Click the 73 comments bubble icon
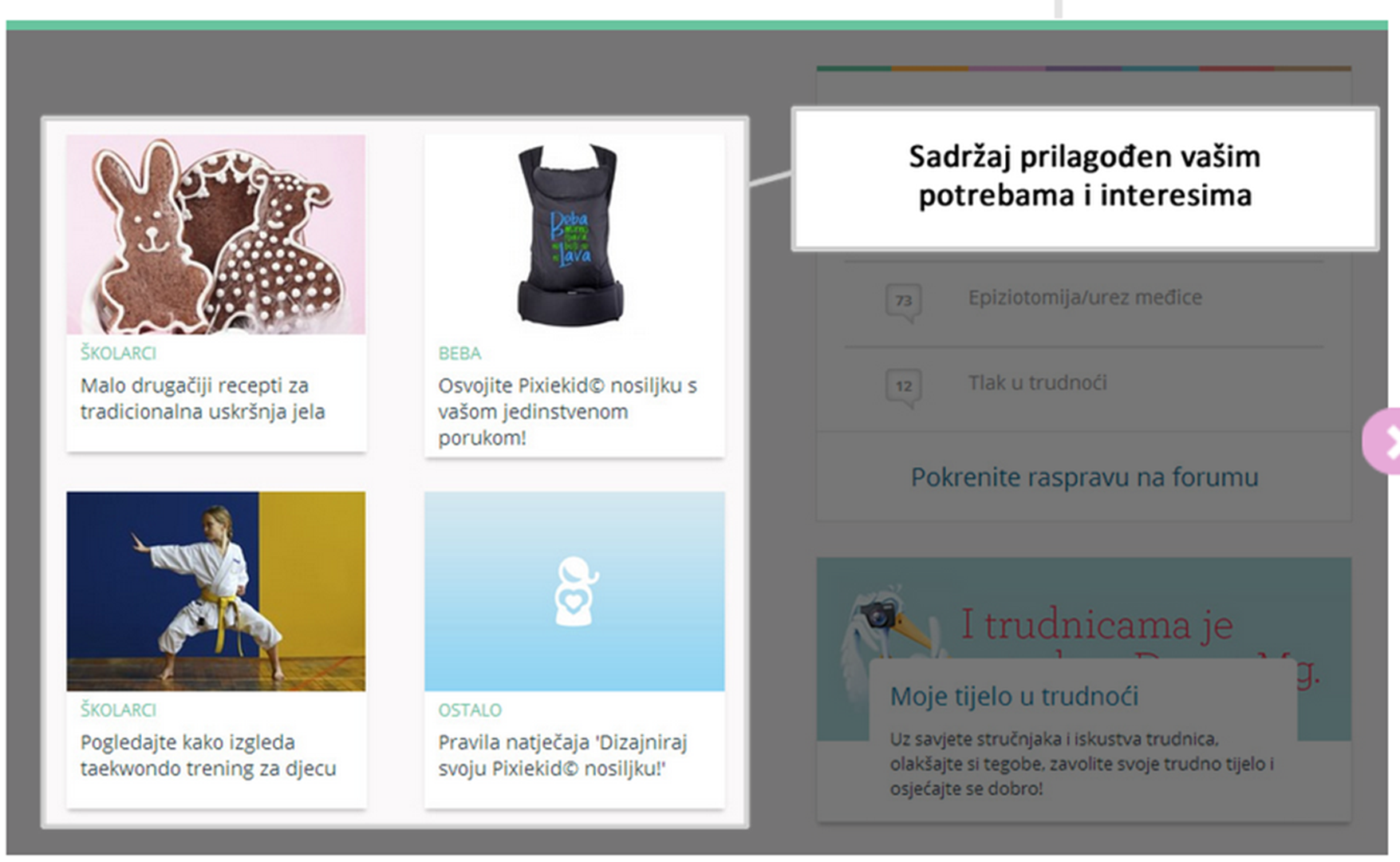Viewport: 1400px width, 862px height. (903, 302)
